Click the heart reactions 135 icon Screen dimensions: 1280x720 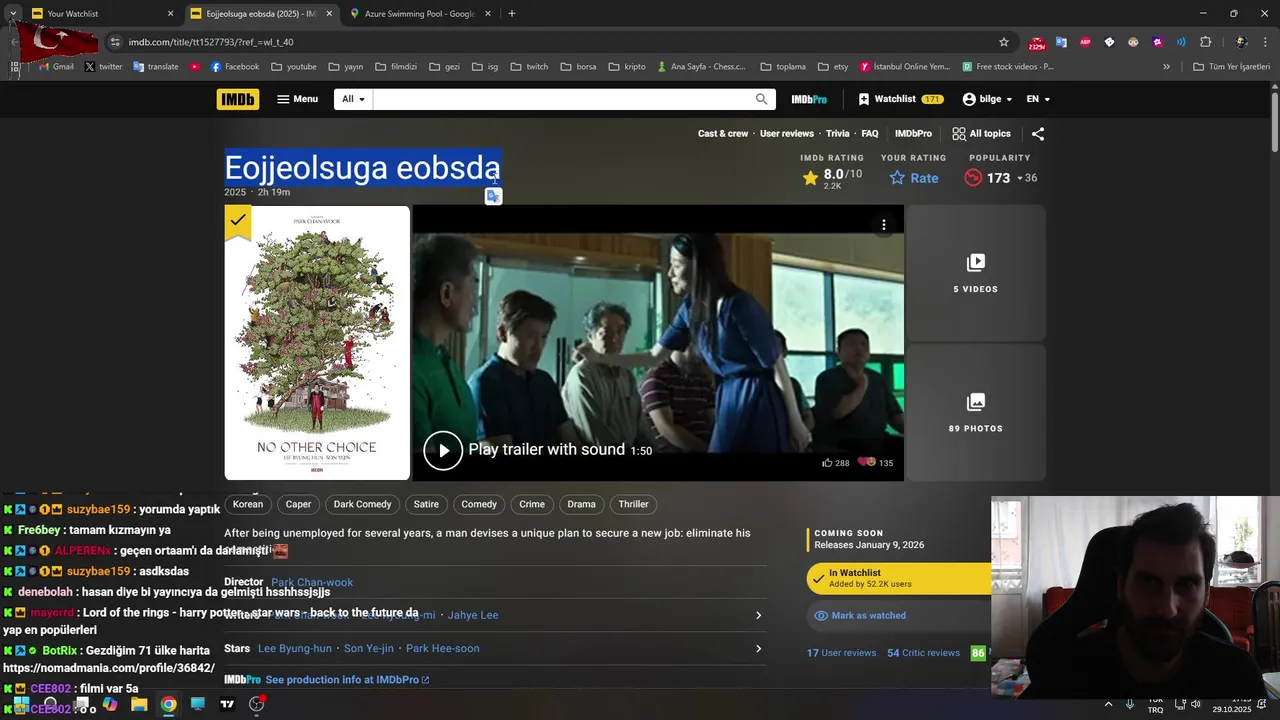point(875,463)
